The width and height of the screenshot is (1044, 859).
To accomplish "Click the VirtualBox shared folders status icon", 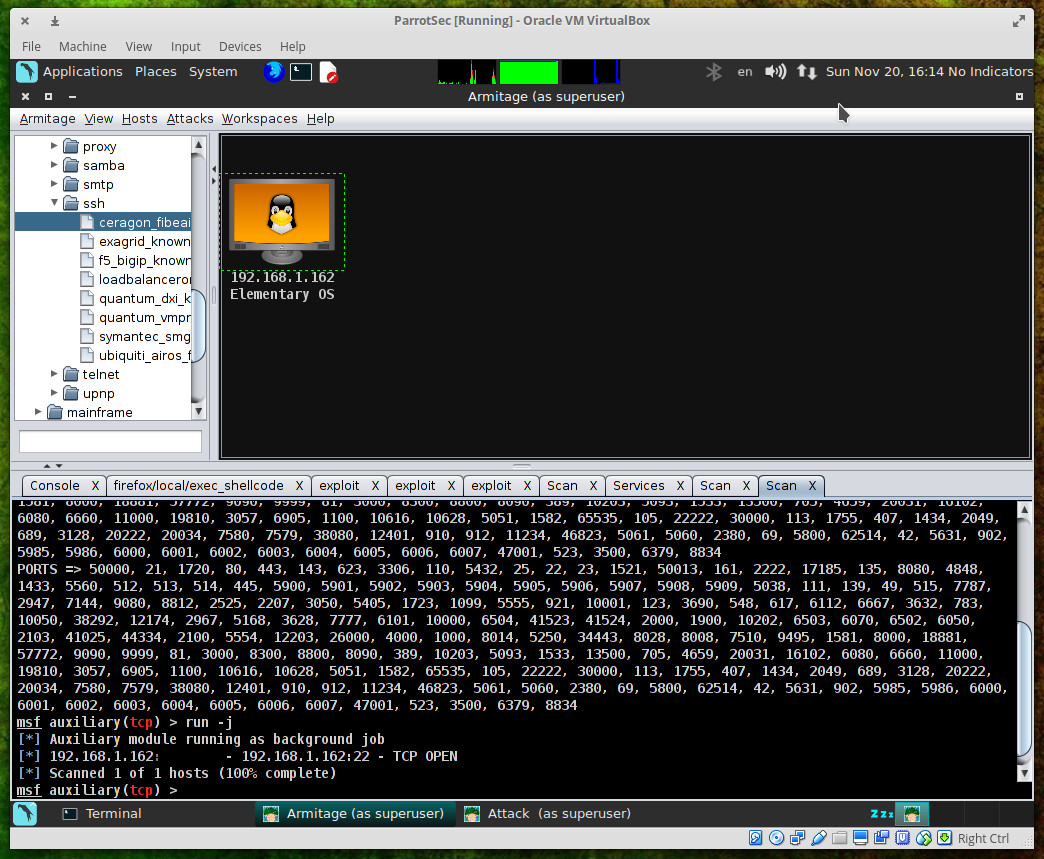I will point(840,838).
